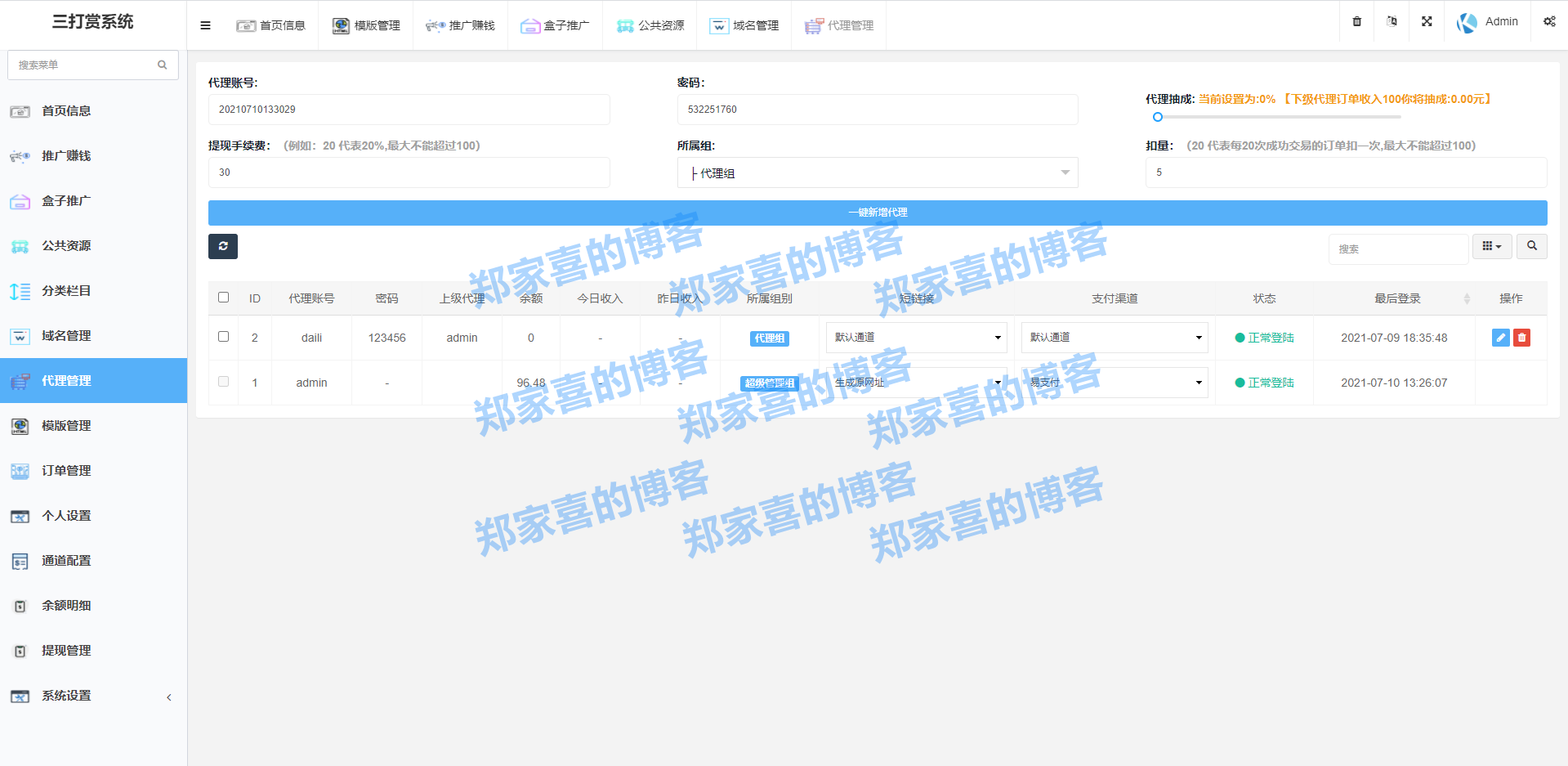Click the 超级管理组 badge in admin row
The width and height of the screenshot is (1568, 766).
[x=770, y=383]
